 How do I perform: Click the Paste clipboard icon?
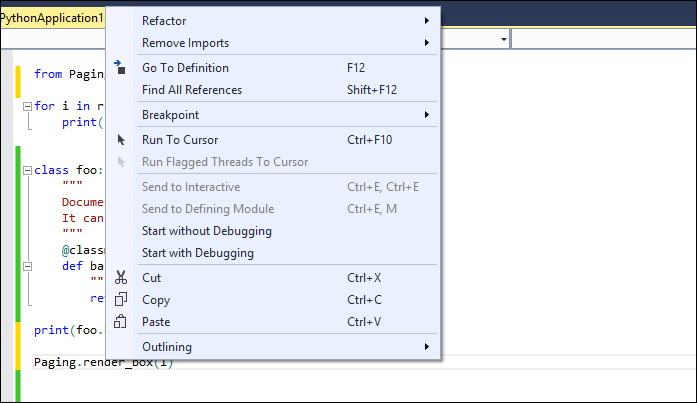(121, 322)
